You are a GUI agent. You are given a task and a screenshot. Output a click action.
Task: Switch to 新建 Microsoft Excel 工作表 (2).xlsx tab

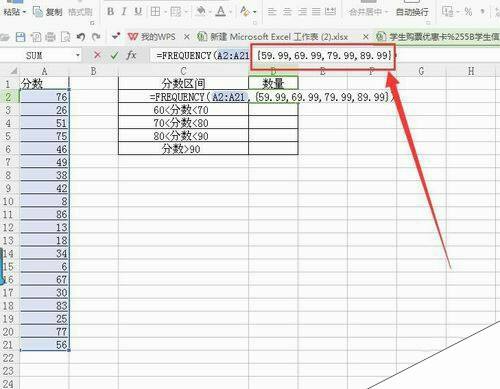(x=273, y=37)
